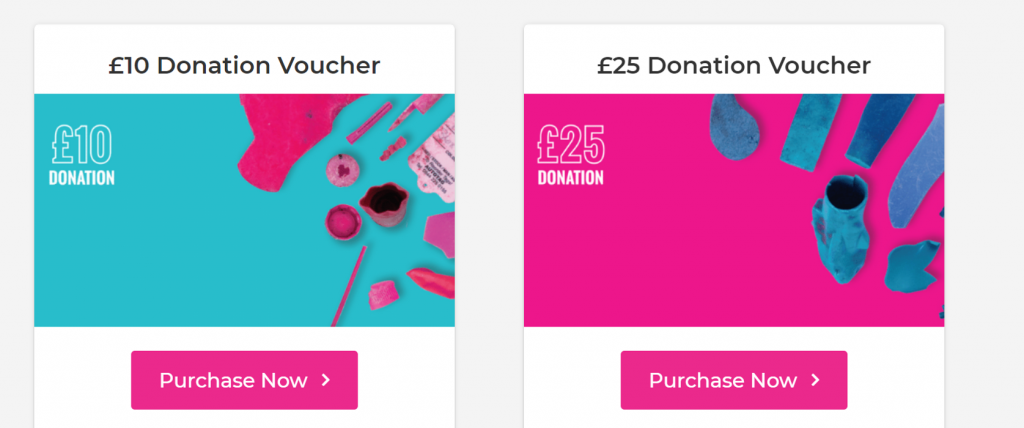The height and width of the screenshot is (428, 1024).
Task: Click the blue leaf-shaped fragment on £25 image
Action: click(x=912, y=267)
